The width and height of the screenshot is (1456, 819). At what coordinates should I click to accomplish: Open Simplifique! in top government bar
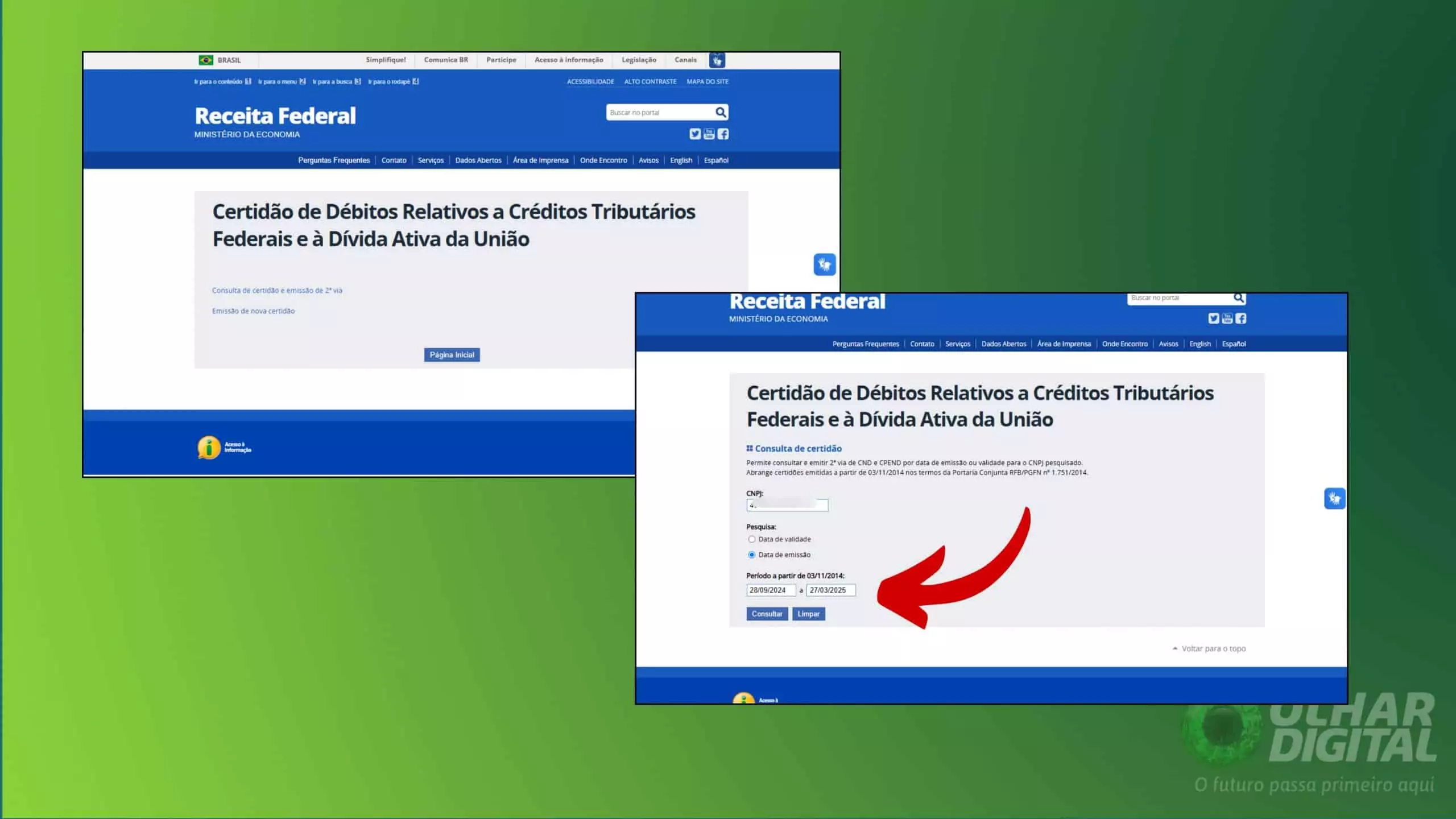tap(386, 60)
